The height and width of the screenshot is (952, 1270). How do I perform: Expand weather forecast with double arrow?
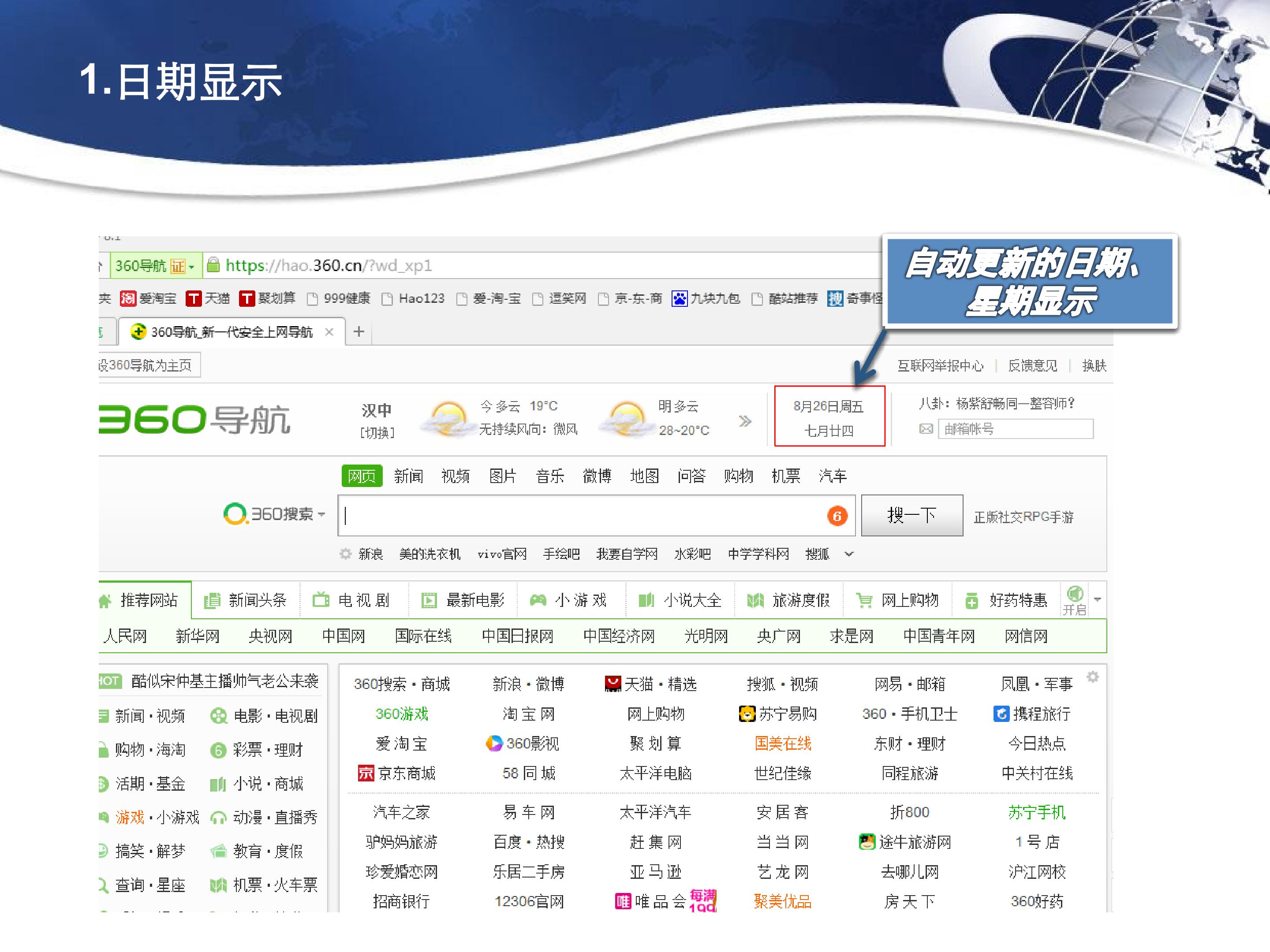point(745,421)
